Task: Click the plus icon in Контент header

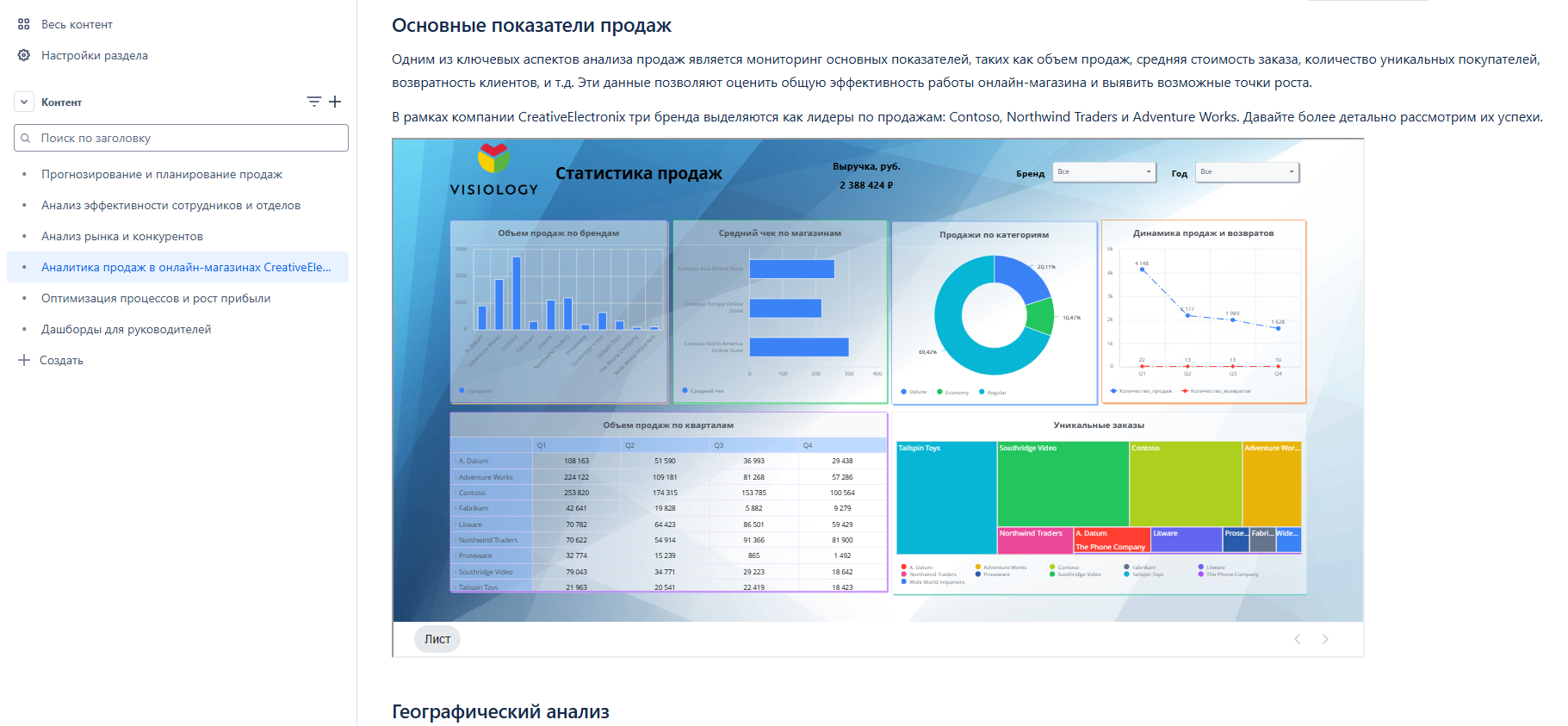Action: coord(335,102)
